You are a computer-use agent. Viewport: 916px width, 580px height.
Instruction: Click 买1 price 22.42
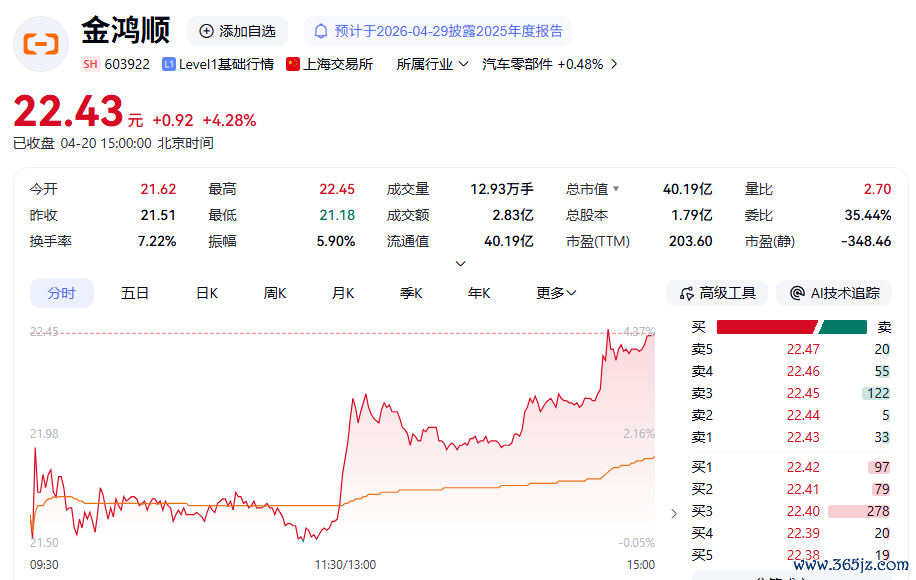[x=803, y=467]
